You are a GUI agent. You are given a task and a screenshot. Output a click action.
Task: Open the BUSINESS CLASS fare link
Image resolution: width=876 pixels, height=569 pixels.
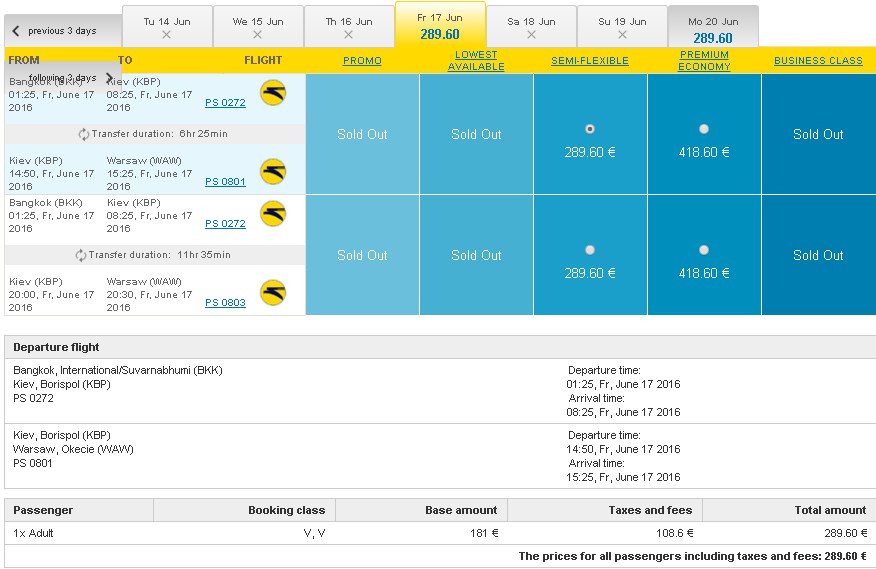(818, 60)
